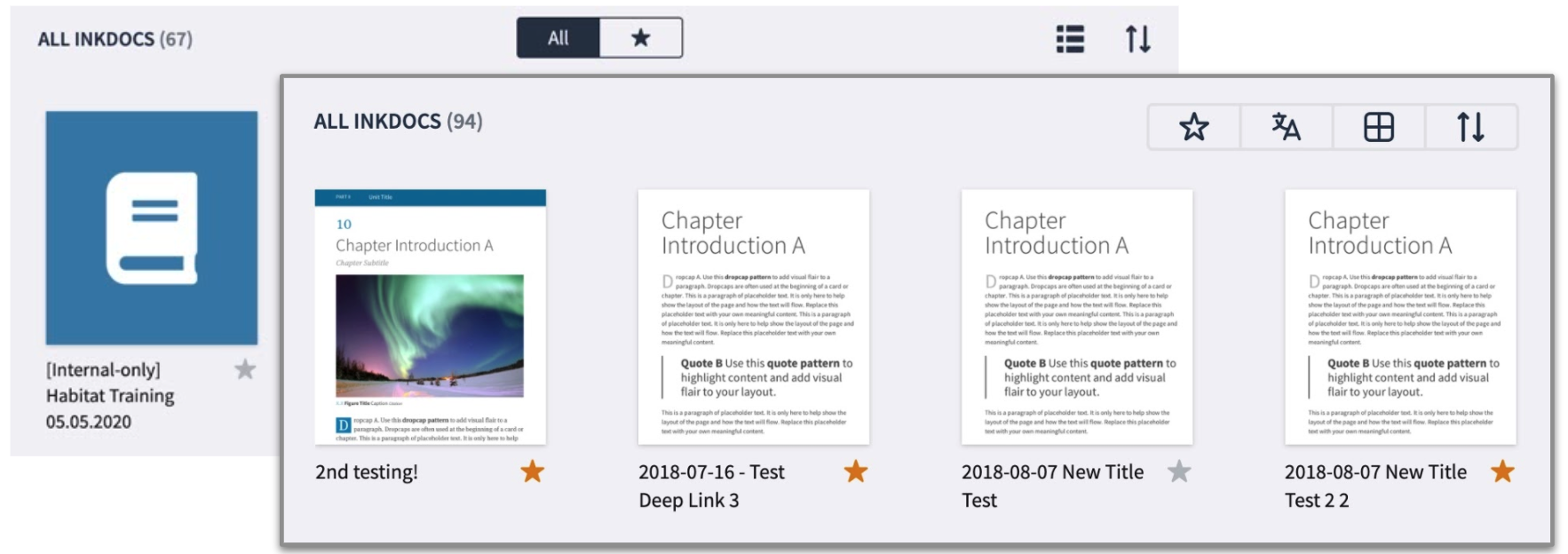Viewport: 1568px width, 554px height.
Task: Unfavorite the 2nd testing! document
Action: pos(533,471)
